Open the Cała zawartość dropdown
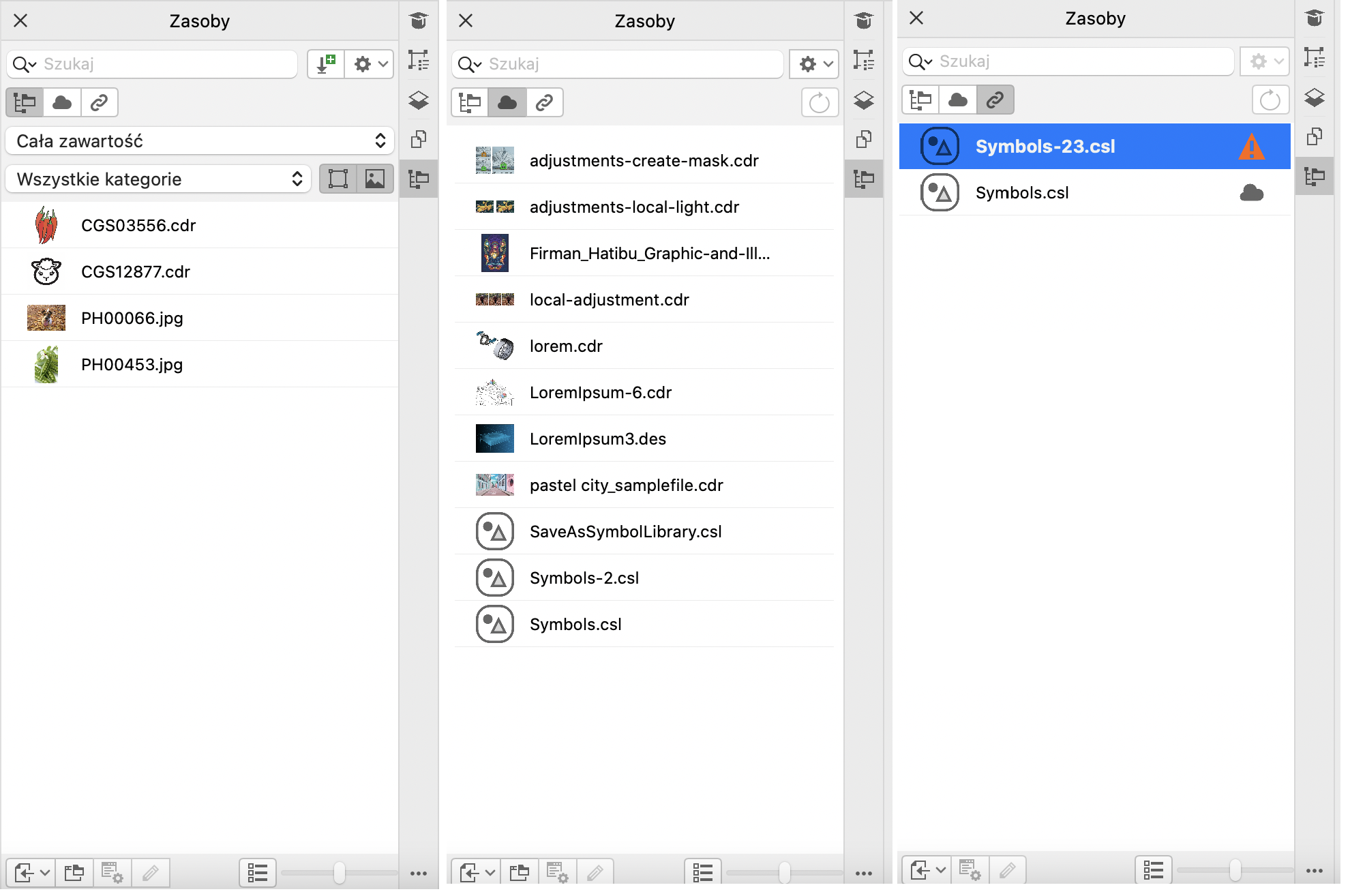 [x=200, y=141]
